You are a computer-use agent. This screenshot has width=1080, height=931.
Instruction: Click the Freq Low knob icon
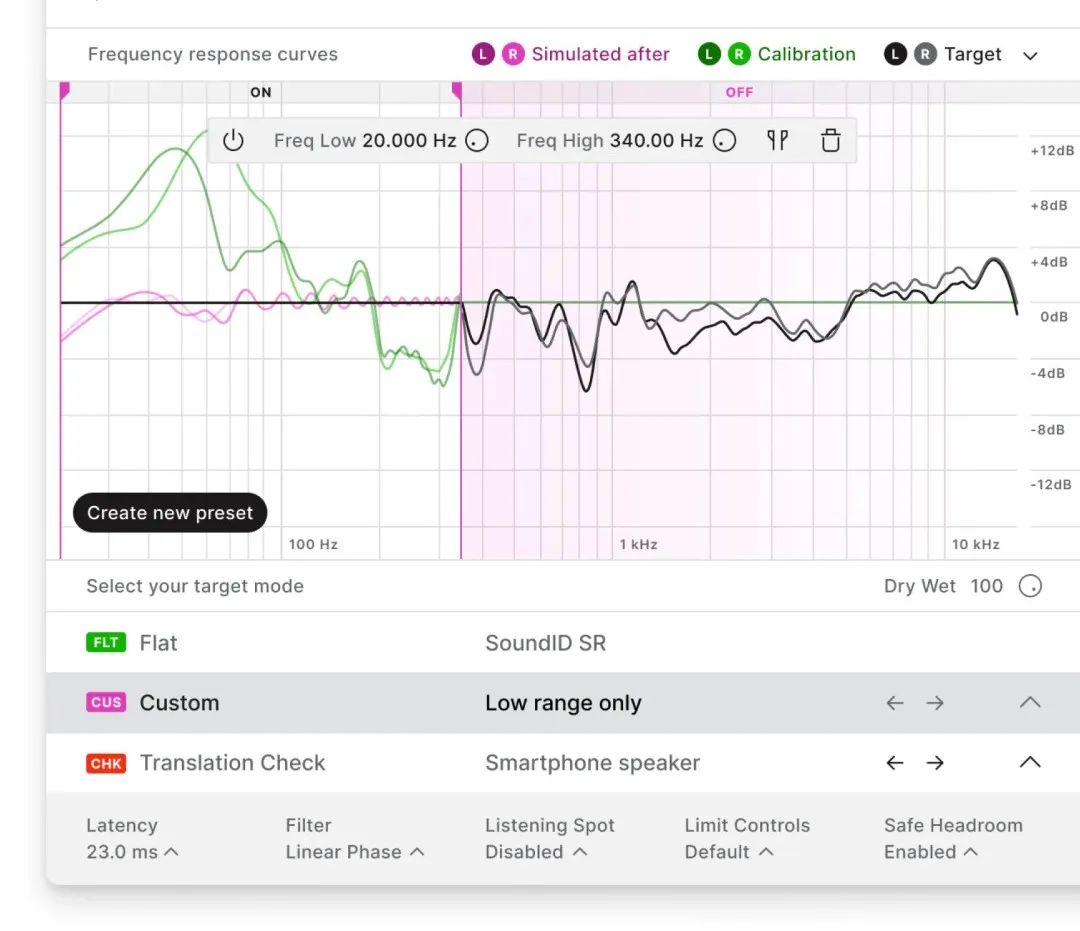pyautogui.click(x=478, y=141)
